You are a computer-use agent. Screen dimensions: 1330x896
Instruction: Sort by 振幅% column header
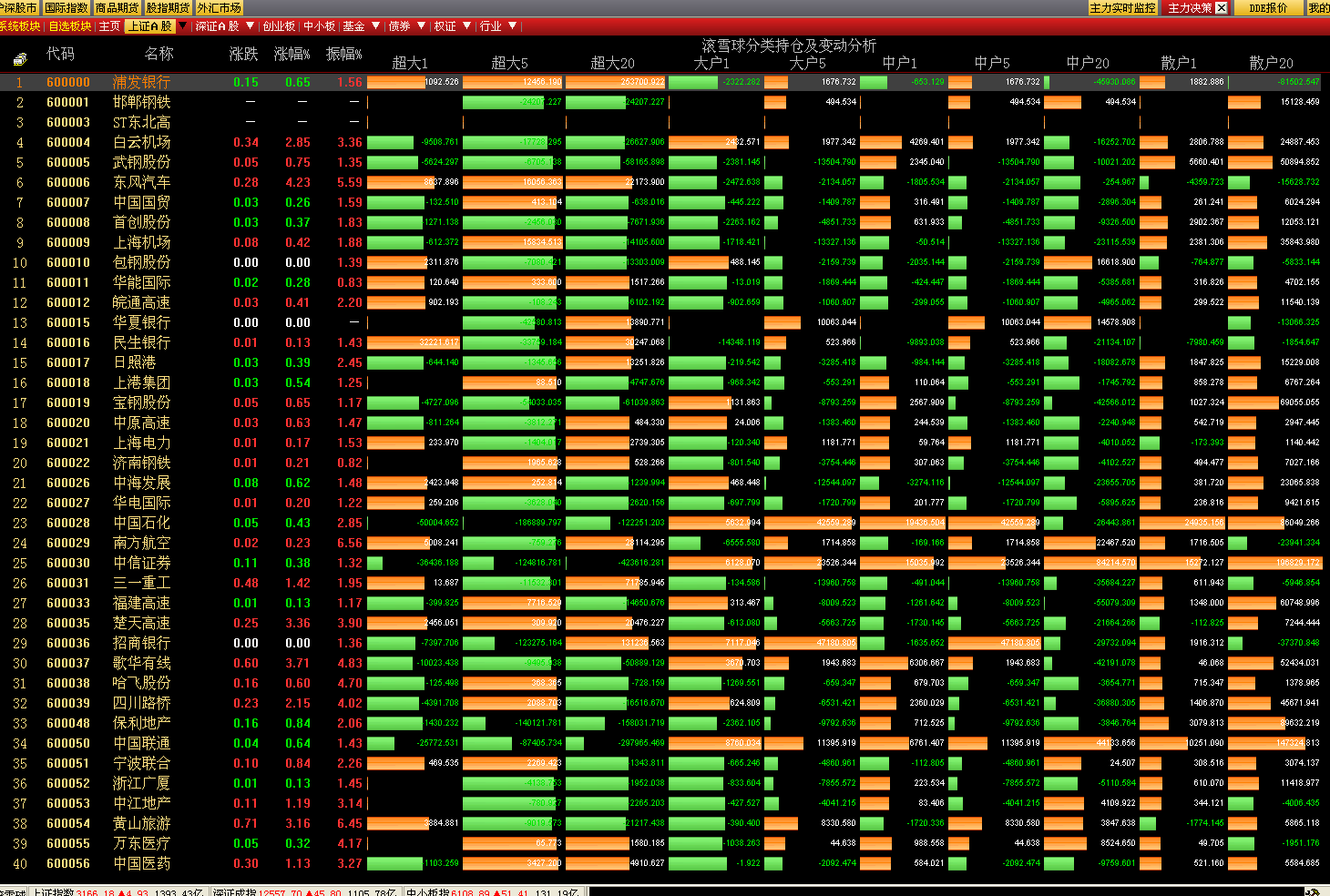[x=344, y=54]
